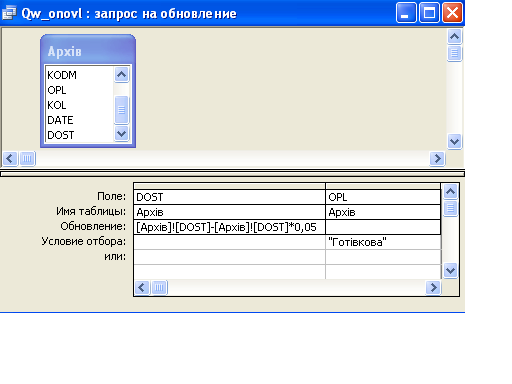Click the Обновление row label
512x384 pixels.
pyautogui.click(x=93, y=226)
